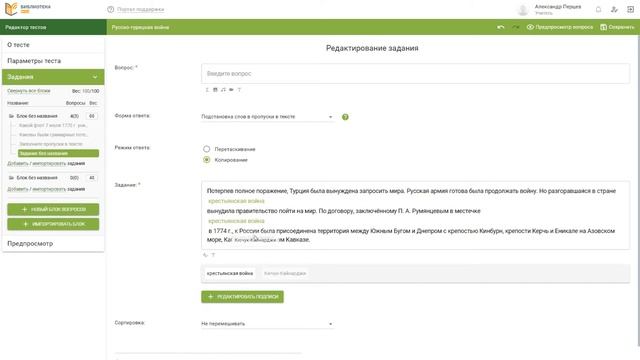
Task: Click 'импортировать' link under second block
Action: [x=49, y=189]
